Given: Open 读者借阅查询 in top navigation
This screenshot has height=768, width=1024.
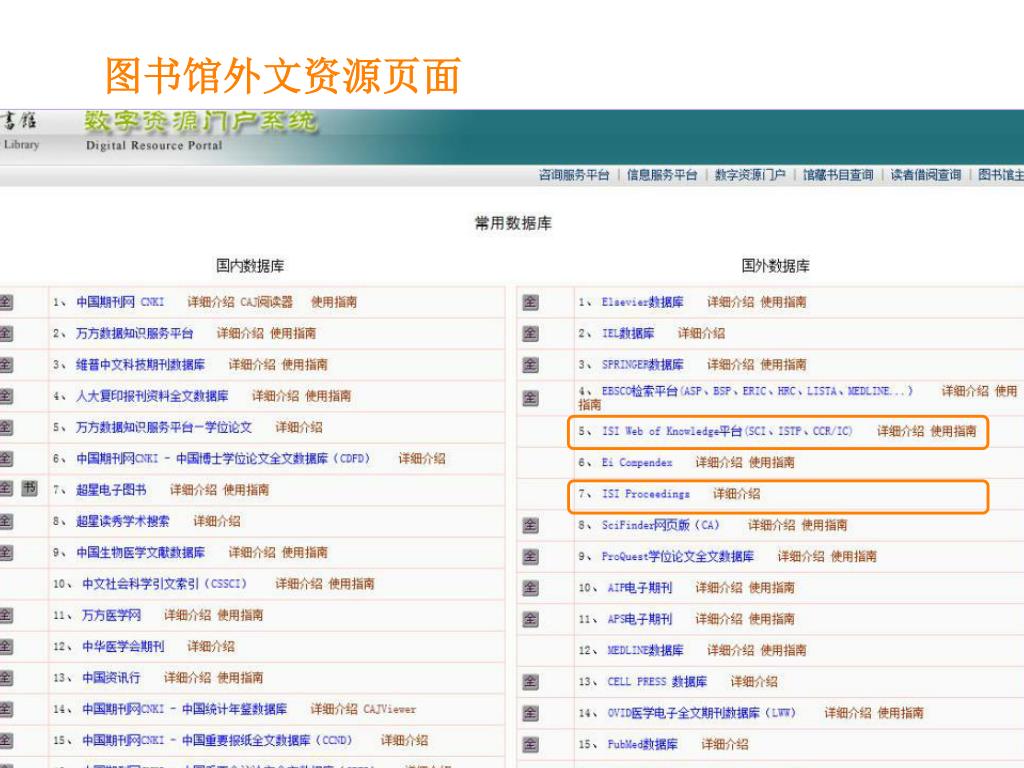Looking at the screenshot, I should 926,175.
